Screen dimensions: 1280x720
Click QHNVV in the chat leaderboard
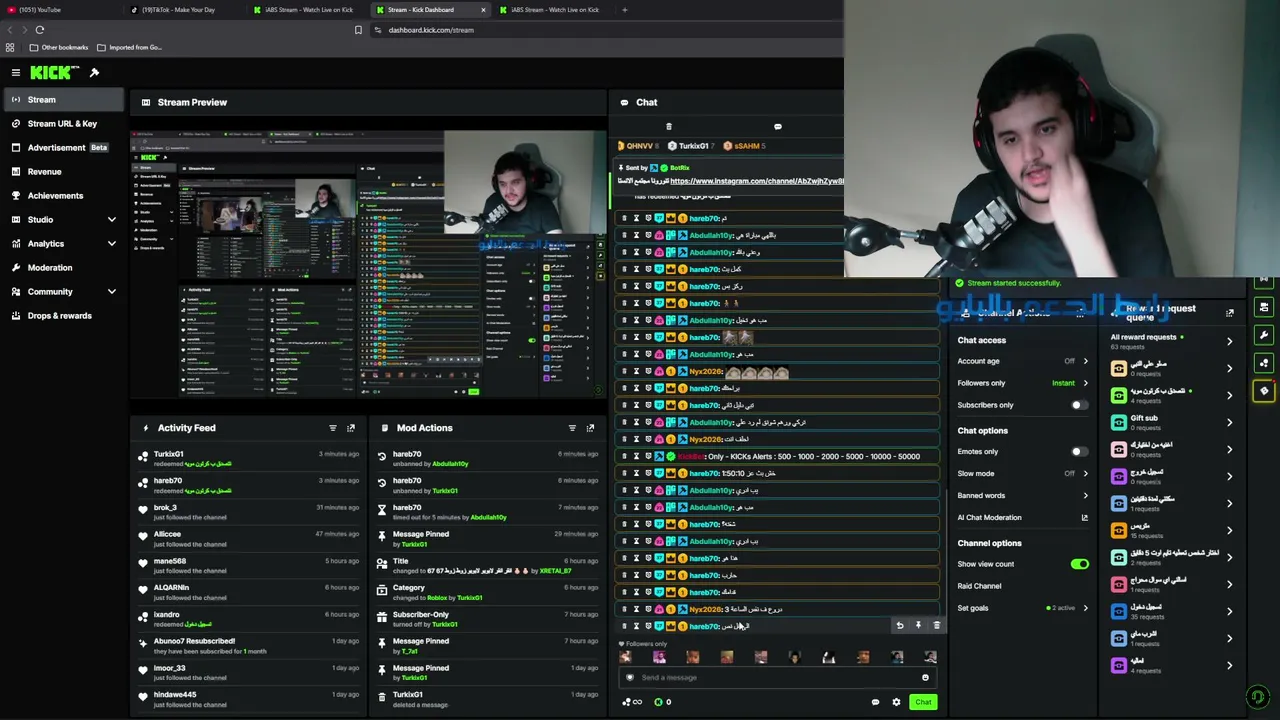tap(638, 146)
